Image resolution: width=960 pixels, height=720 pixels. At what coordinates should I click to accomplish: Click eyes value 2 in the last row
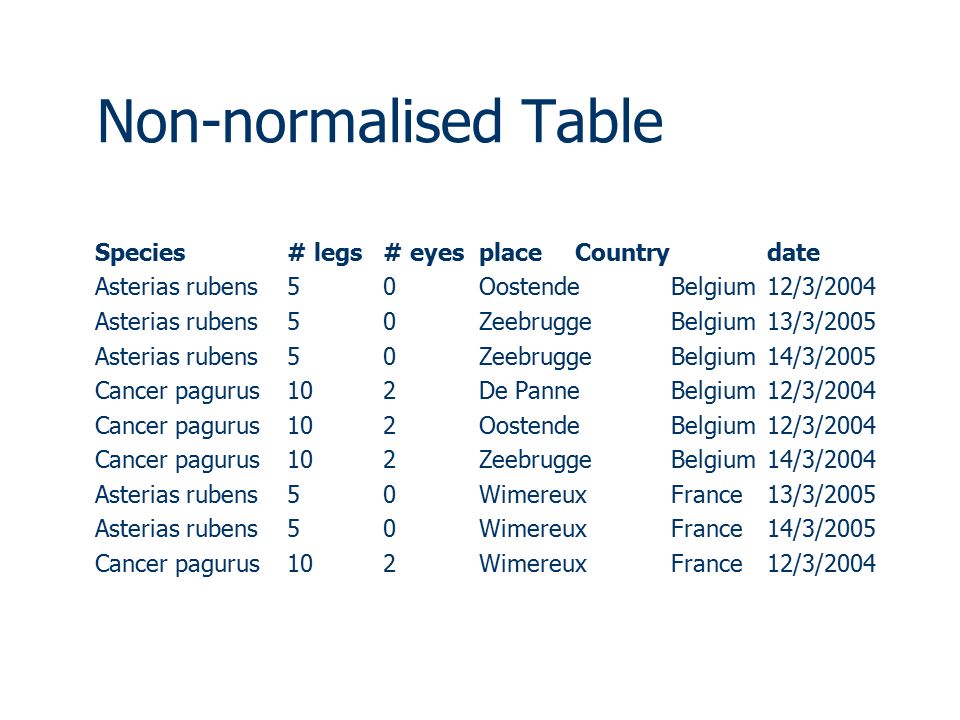click(x=389, y=564)
